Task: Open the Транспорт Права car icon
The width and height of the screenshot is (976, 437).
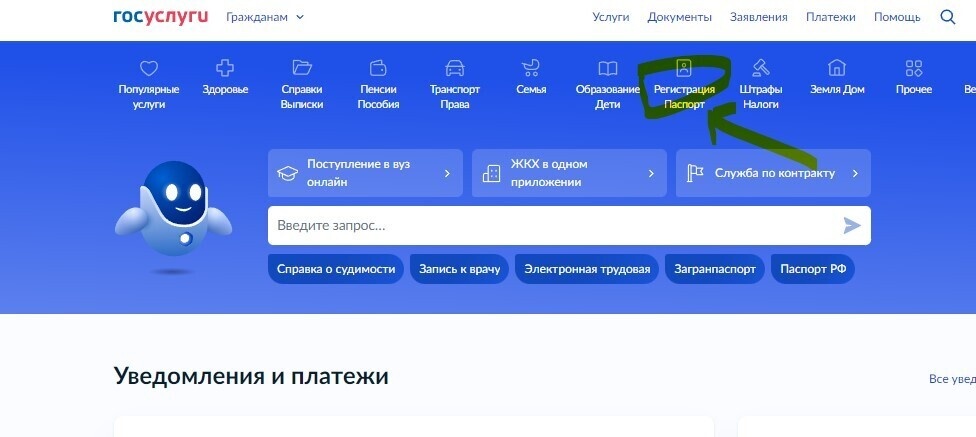Action: (455, 67)
